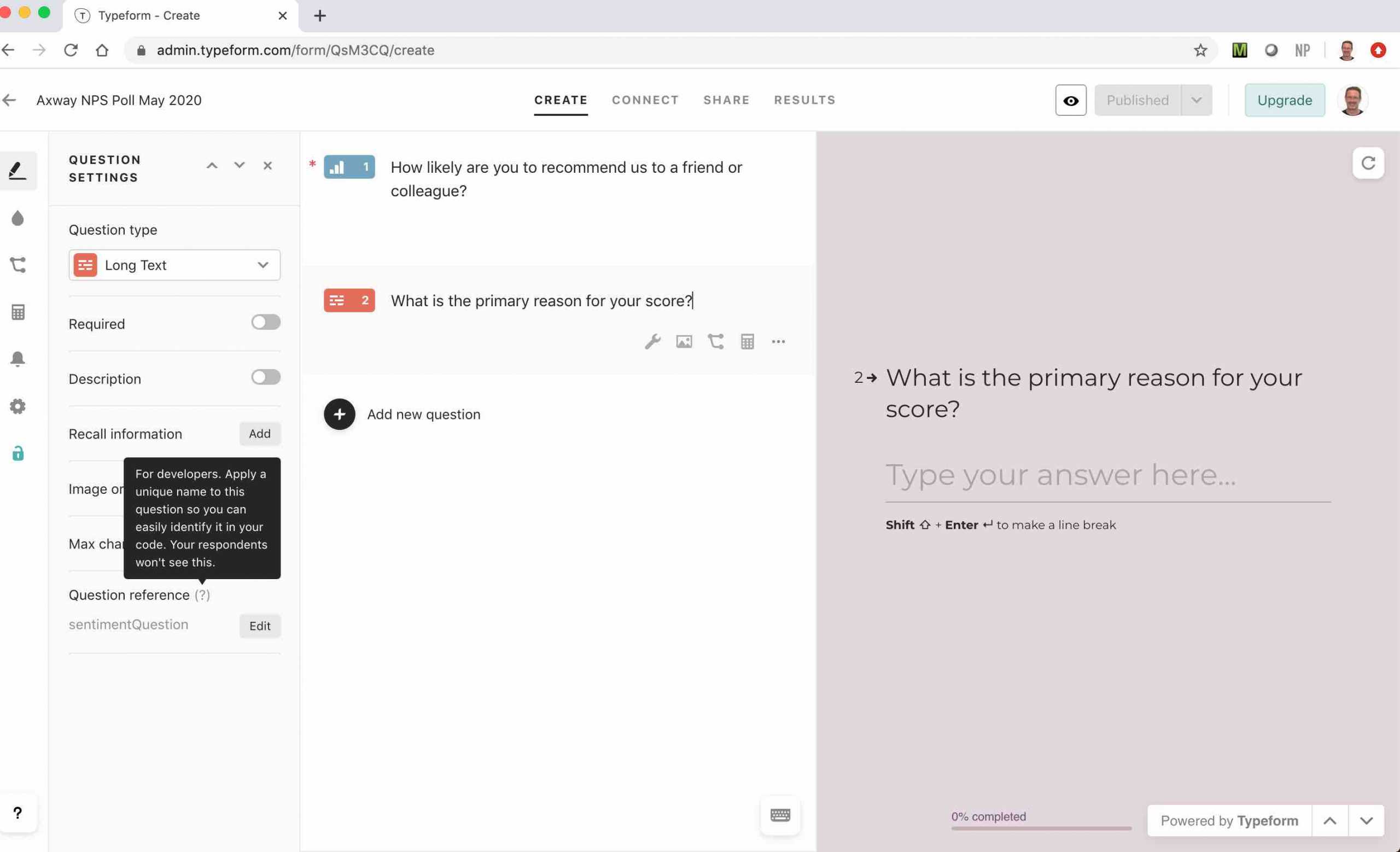
Task: Switch to the CREATE tab
Action: click(560, 100)
